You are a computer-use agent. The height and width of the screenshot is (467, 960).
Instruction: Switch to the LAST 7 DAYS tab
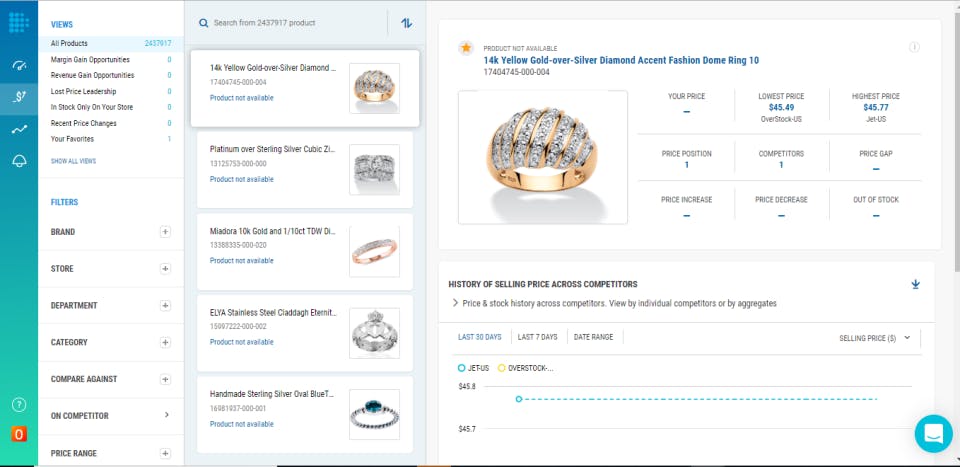click(x=538, y=337)
